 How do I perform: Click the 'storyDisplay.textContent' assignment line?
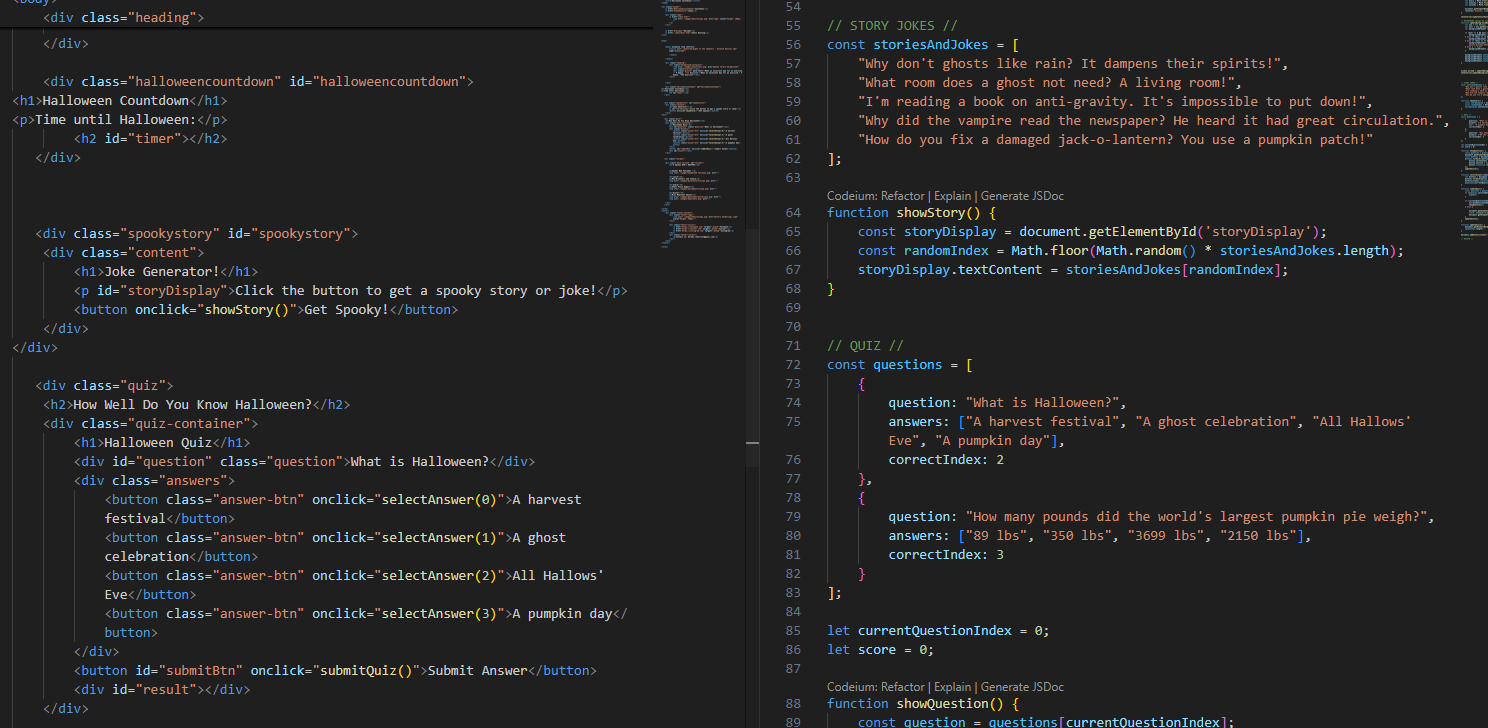coord(1073,270)
